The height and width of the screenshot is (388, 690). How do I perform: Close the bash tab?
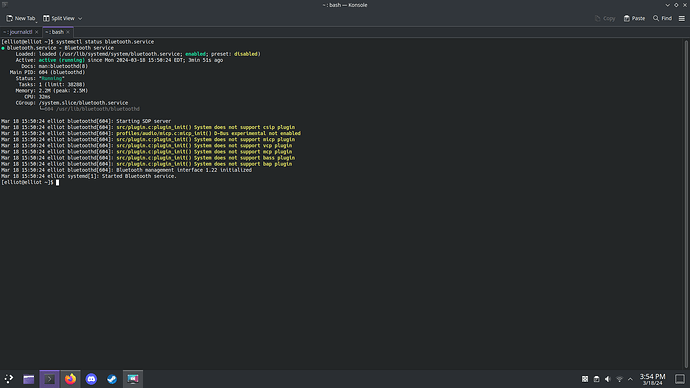point(68,32)
